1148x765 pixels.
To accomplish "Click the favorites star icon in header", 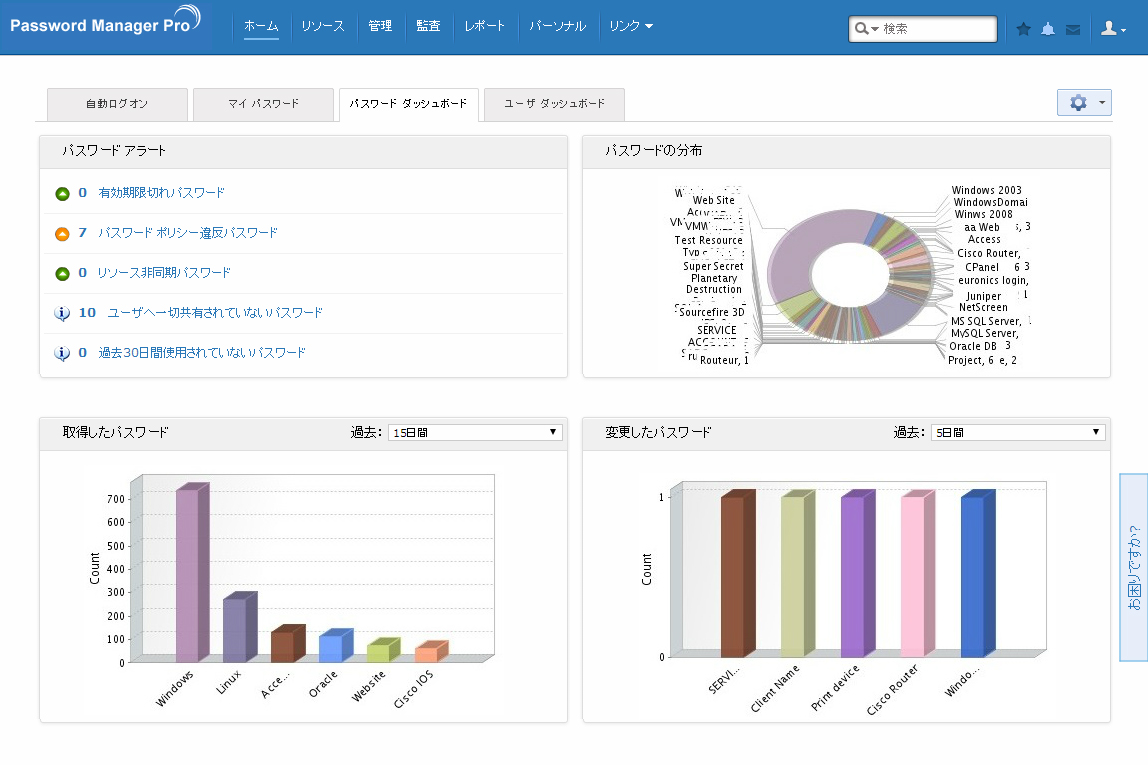I will click(x=1024, y=29).
